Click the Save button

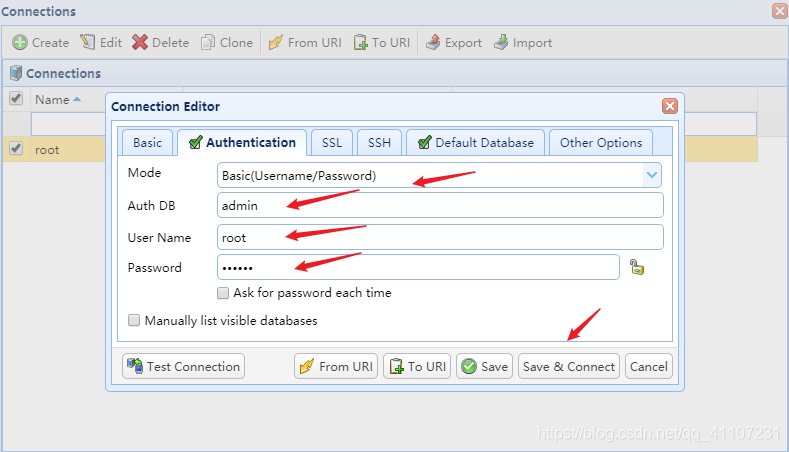tap(484, 366)
